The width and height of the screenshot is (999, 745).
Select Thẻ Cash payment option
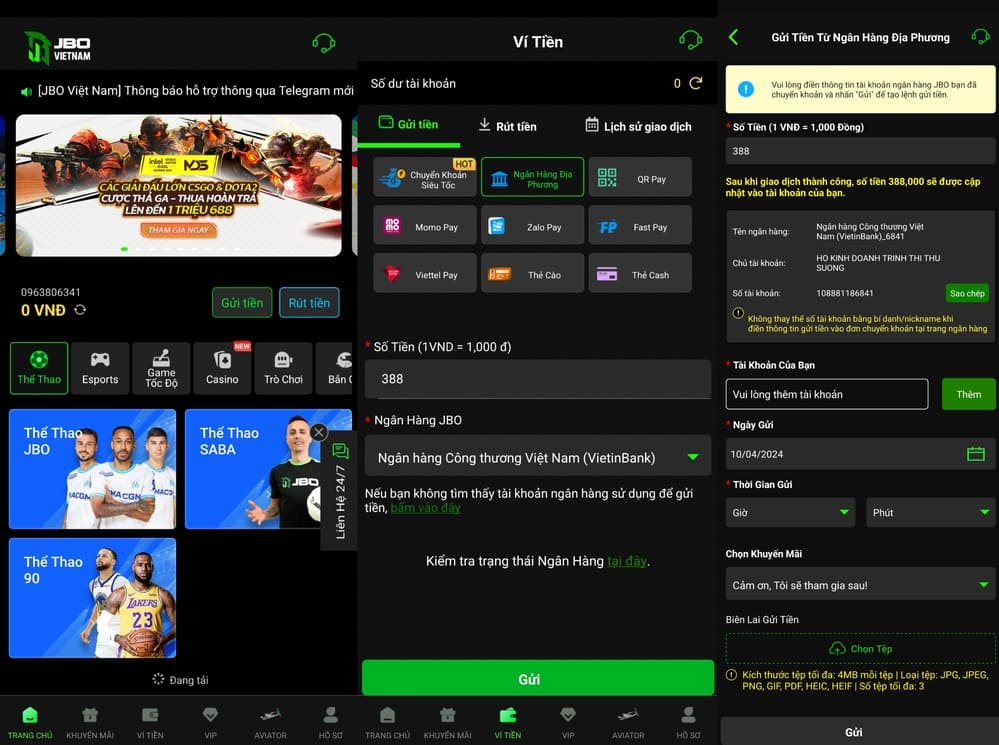pos(640,273)
